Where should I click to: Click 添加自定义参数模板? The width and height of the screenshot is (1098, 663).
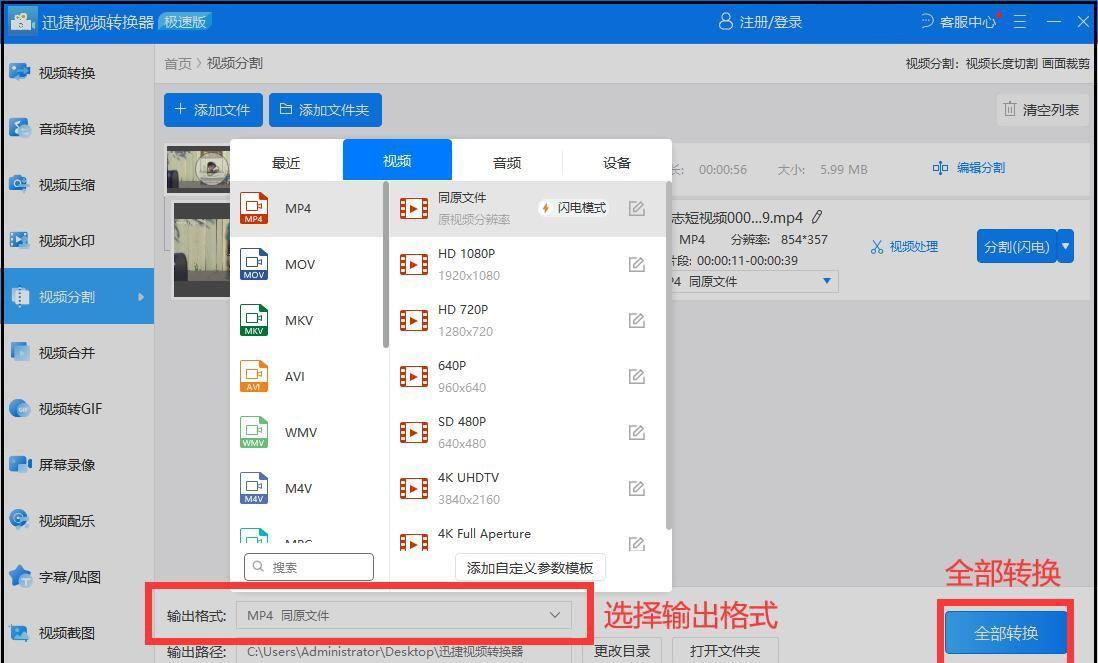pos(530,568)
